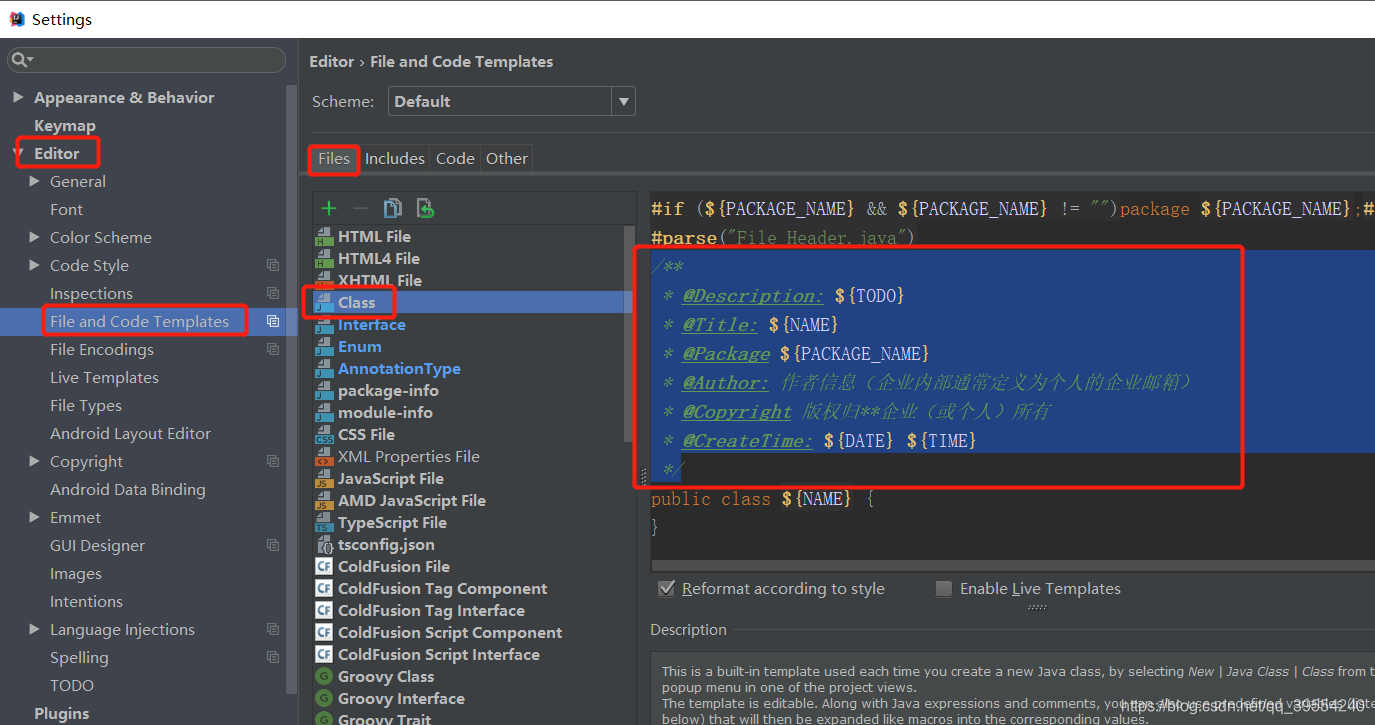The width and height of the screenshot is (1375, 725).
Task: Click the HTML File template icon
Action: 324,237
